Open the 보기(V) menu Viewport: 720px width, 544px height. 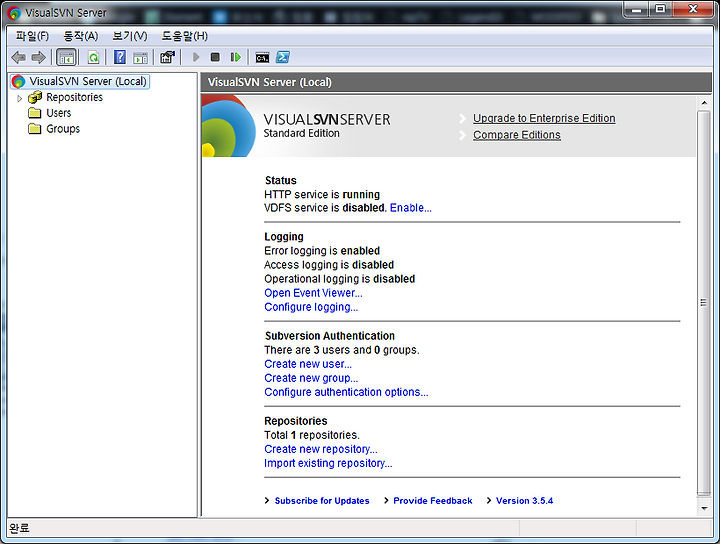[130, 36]
